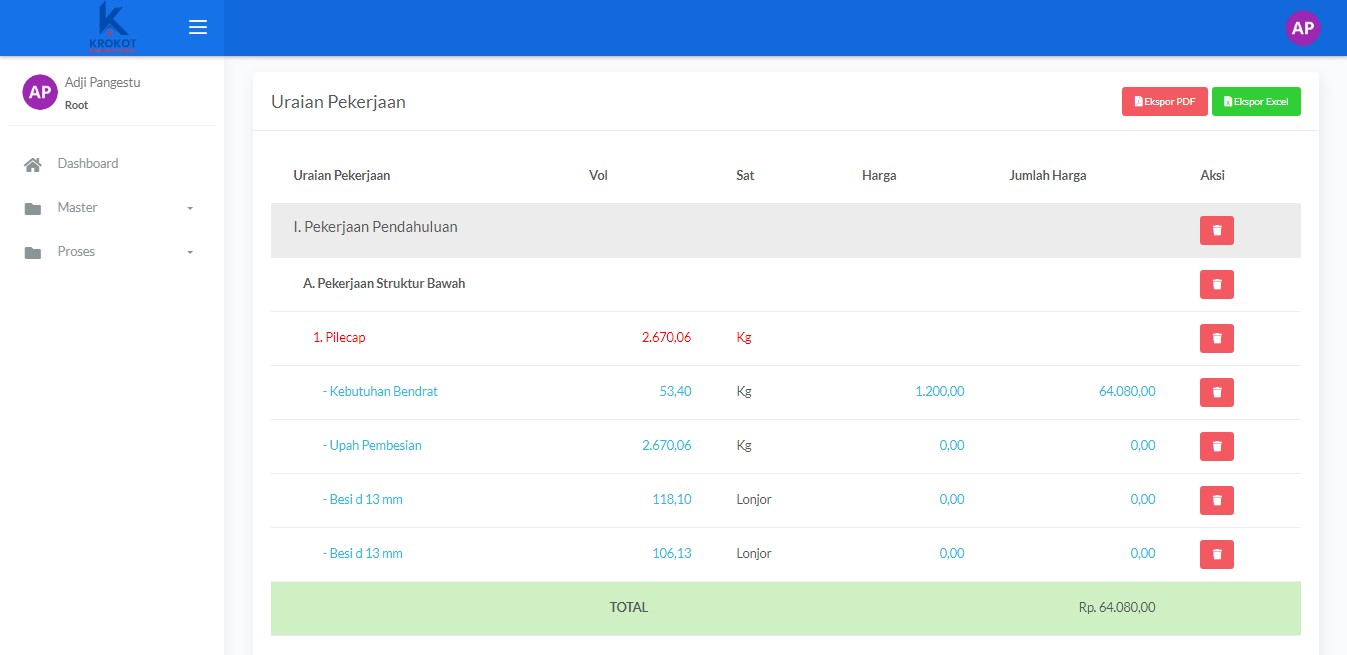Viewport: 1347px width, 655px height.
Task: Click the Adji Pangestu sidebar profile avatar
Action: click(40, 92)
